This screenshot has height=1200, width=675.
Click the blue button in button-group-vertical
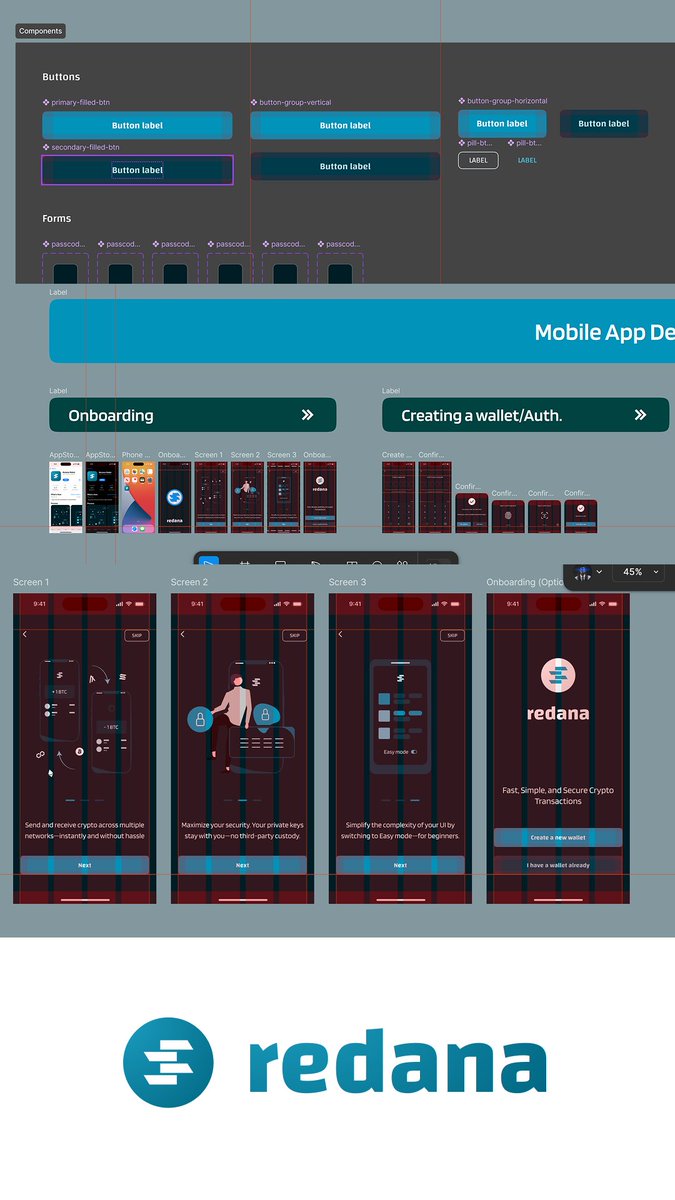[345, 125]
